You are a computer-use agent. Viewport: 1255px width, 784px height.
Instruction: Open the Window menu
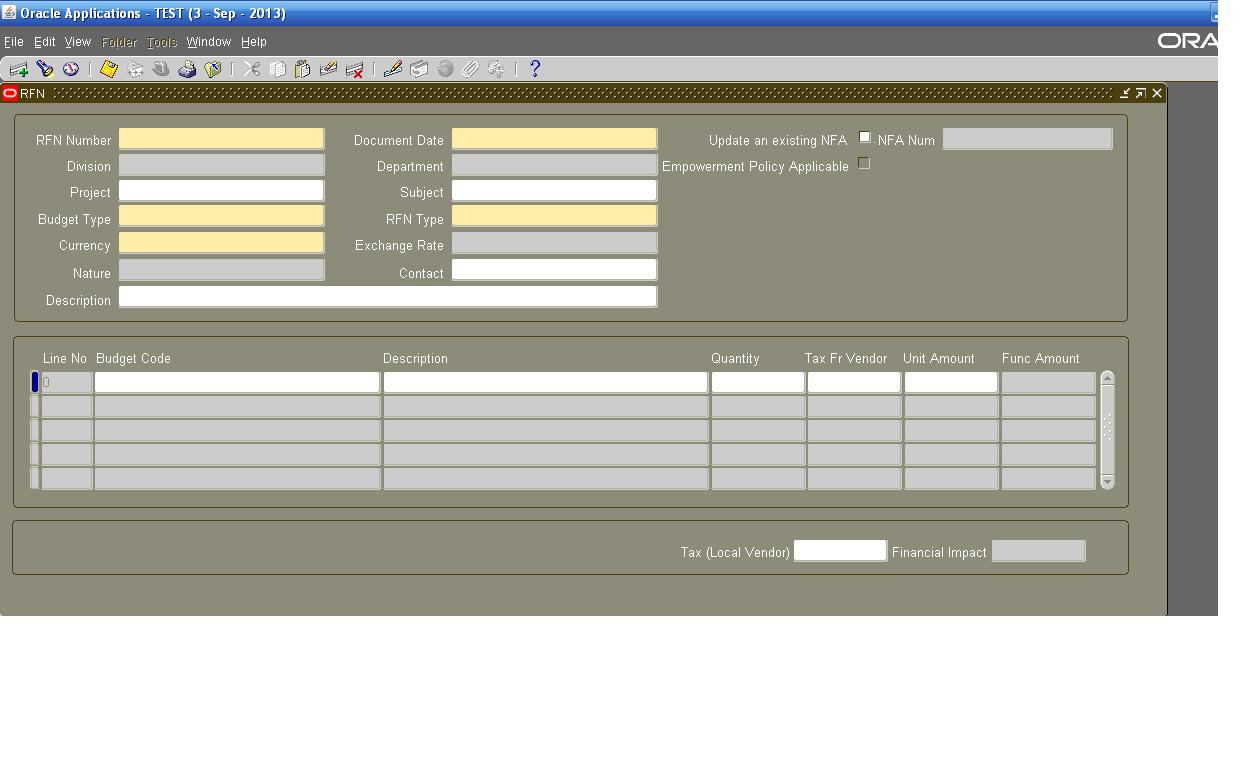click(208, 42)
